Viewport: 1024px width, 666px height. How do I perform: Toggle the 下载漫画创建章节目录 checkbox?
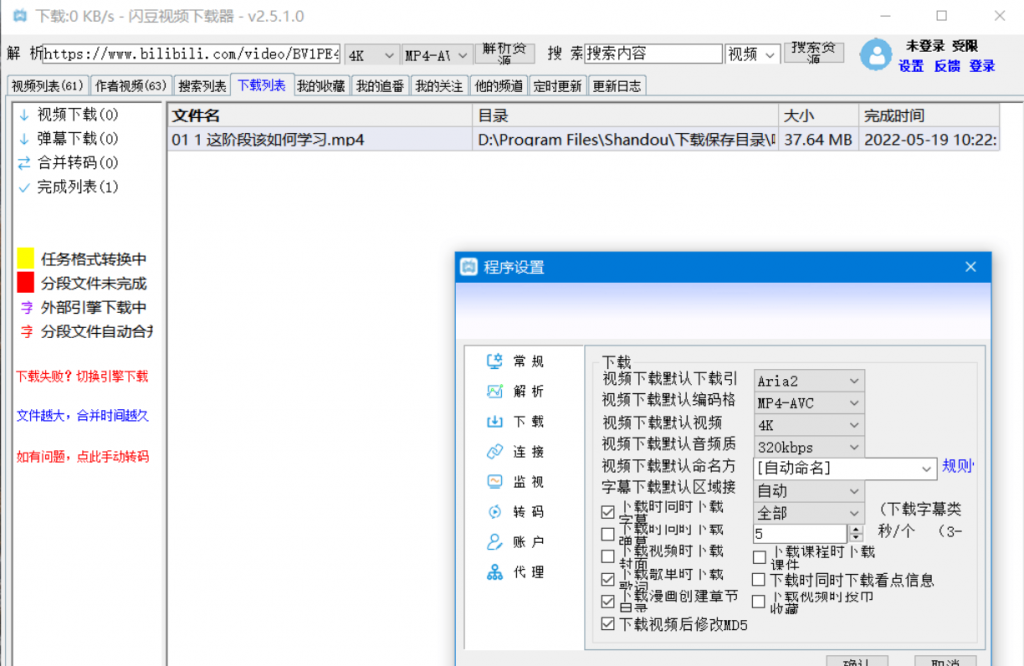pos(608,601)
